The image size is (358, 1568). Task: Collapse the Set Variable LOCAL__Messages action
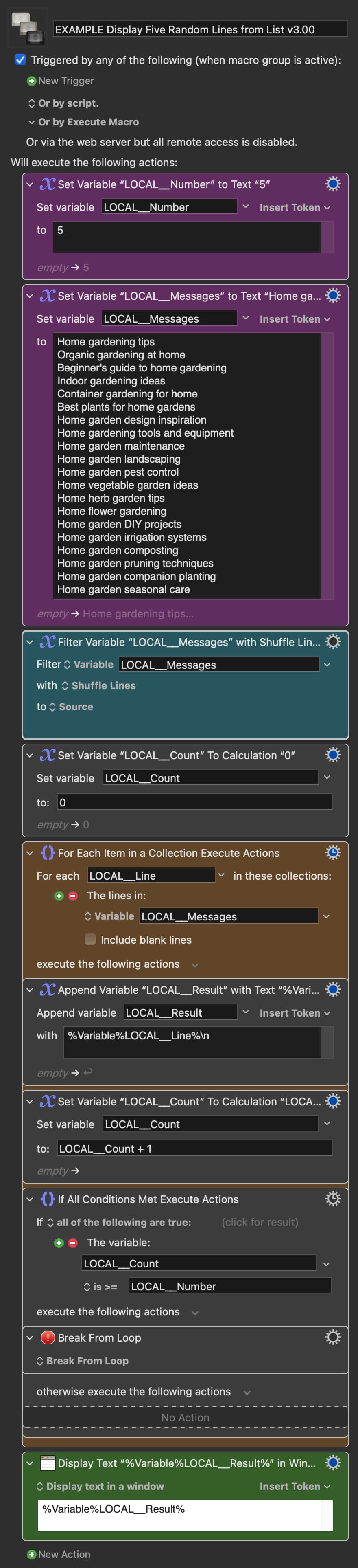point(30,296)
